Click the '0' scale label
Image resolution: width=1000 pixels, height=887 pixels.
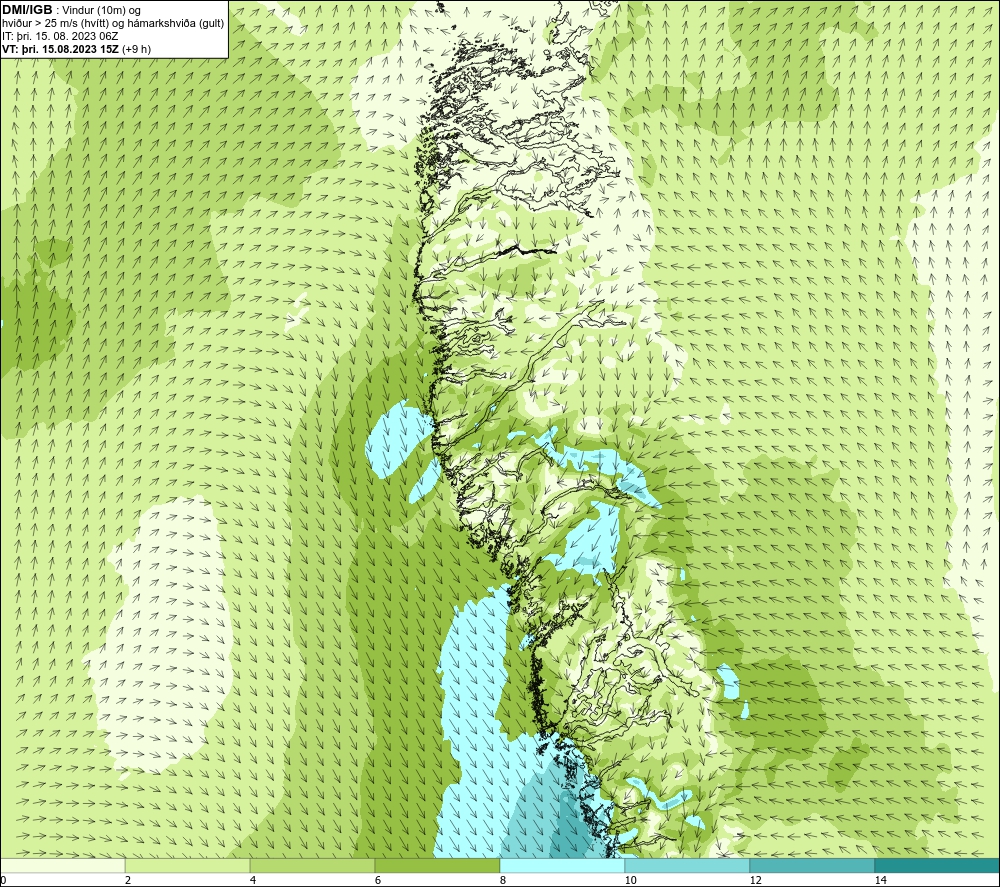3,880
